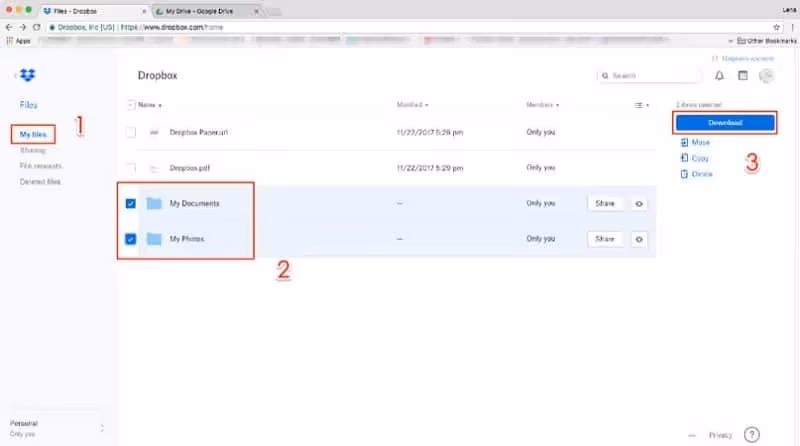
Task: Expand the list view options dropdown
Action: pyautogui.click(x=641, y=104)
